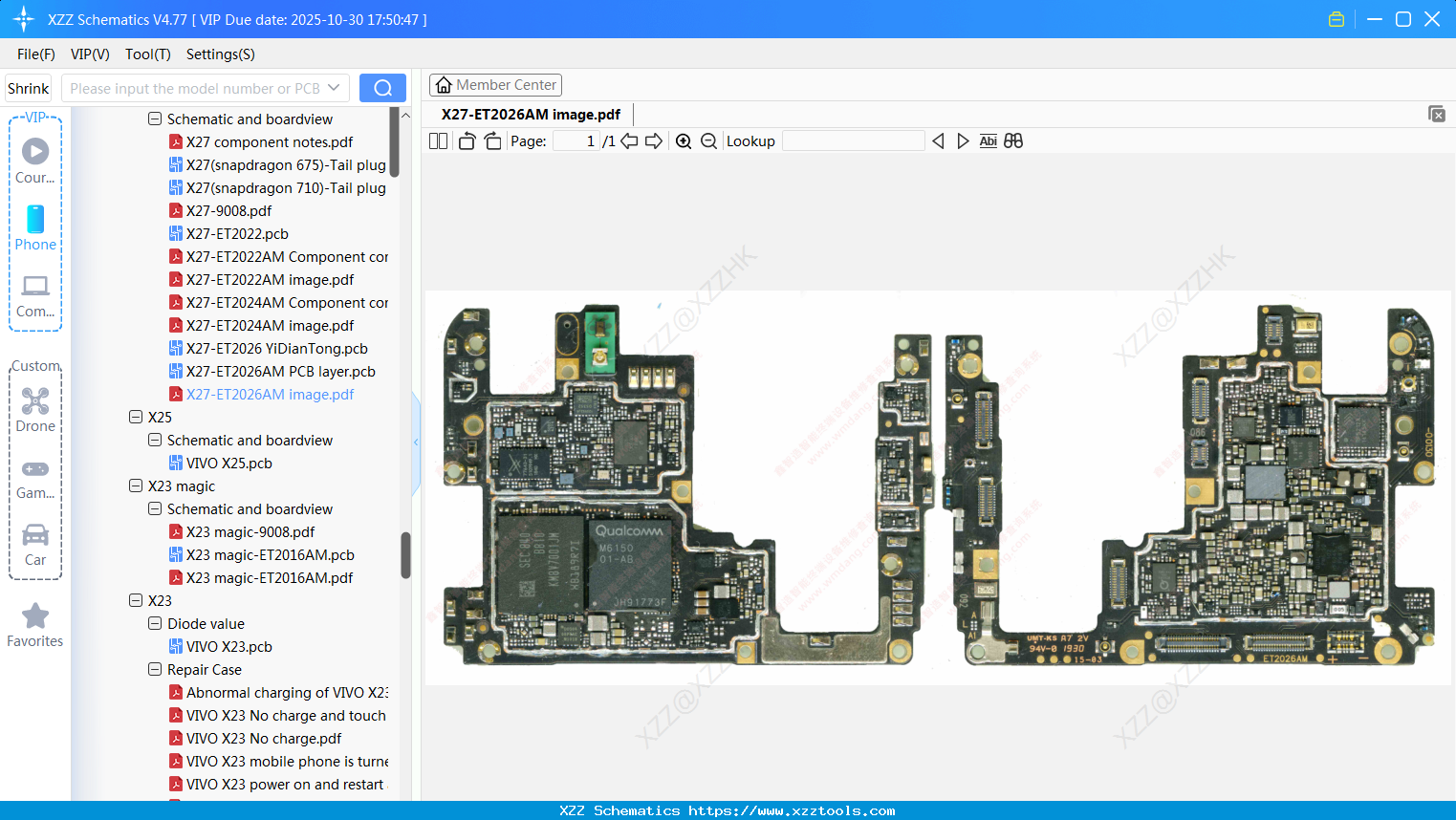Open the model number dropdown arrow
The height and width of the screenshot is (820, 1456).
pyautogui.click(x=334, y=88)
